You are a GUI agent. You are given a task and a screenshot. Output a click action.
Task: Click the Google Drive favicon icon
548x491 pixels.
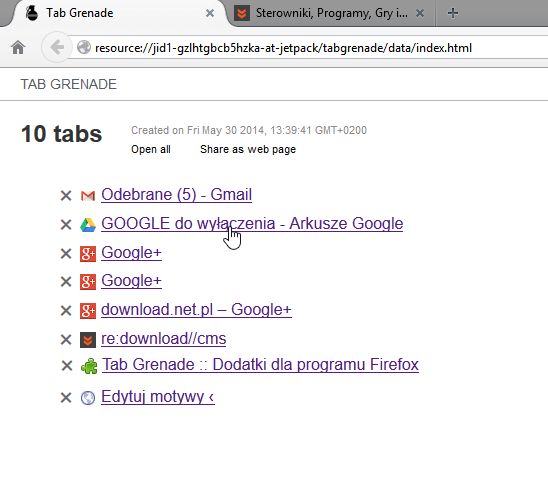click(88, 225)
